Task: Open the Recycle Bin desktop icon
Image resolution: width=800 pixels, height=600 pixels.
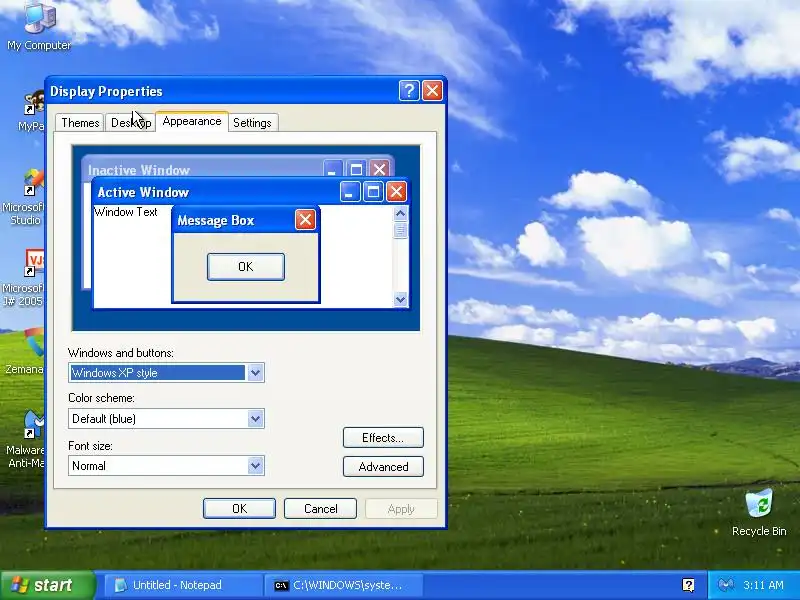Action: pyautogui.click(x=759, y=513)
